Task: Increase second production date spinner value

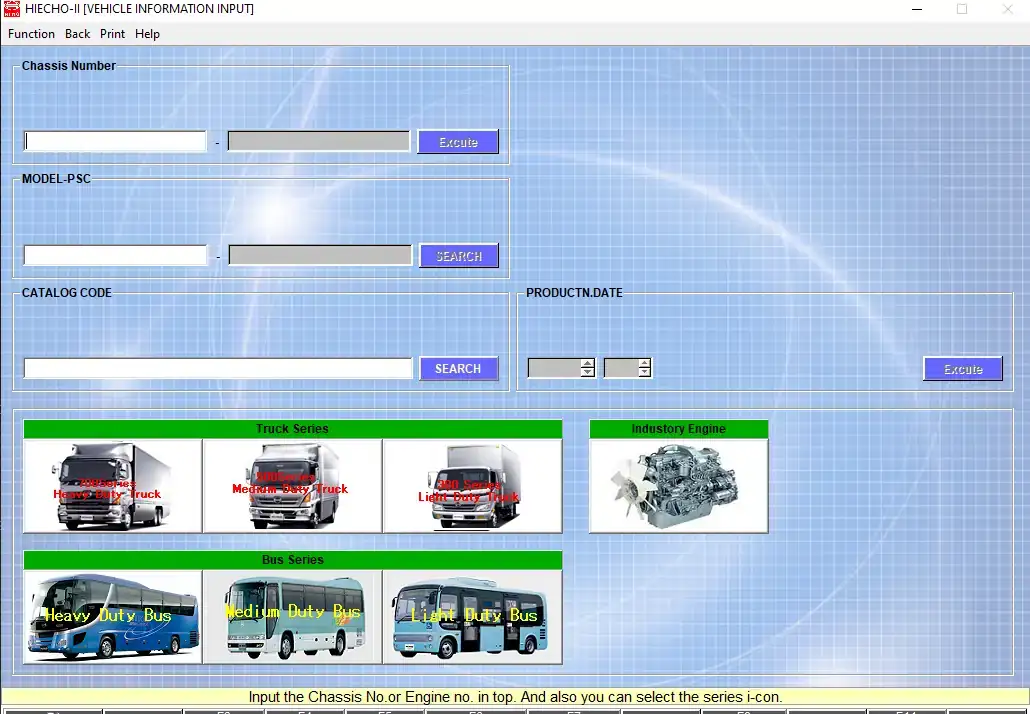Action: (644, 363)
